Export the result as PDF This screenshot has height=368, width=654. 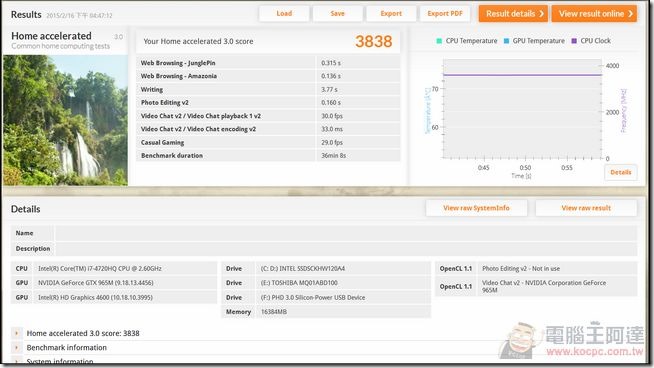[445, 13]
